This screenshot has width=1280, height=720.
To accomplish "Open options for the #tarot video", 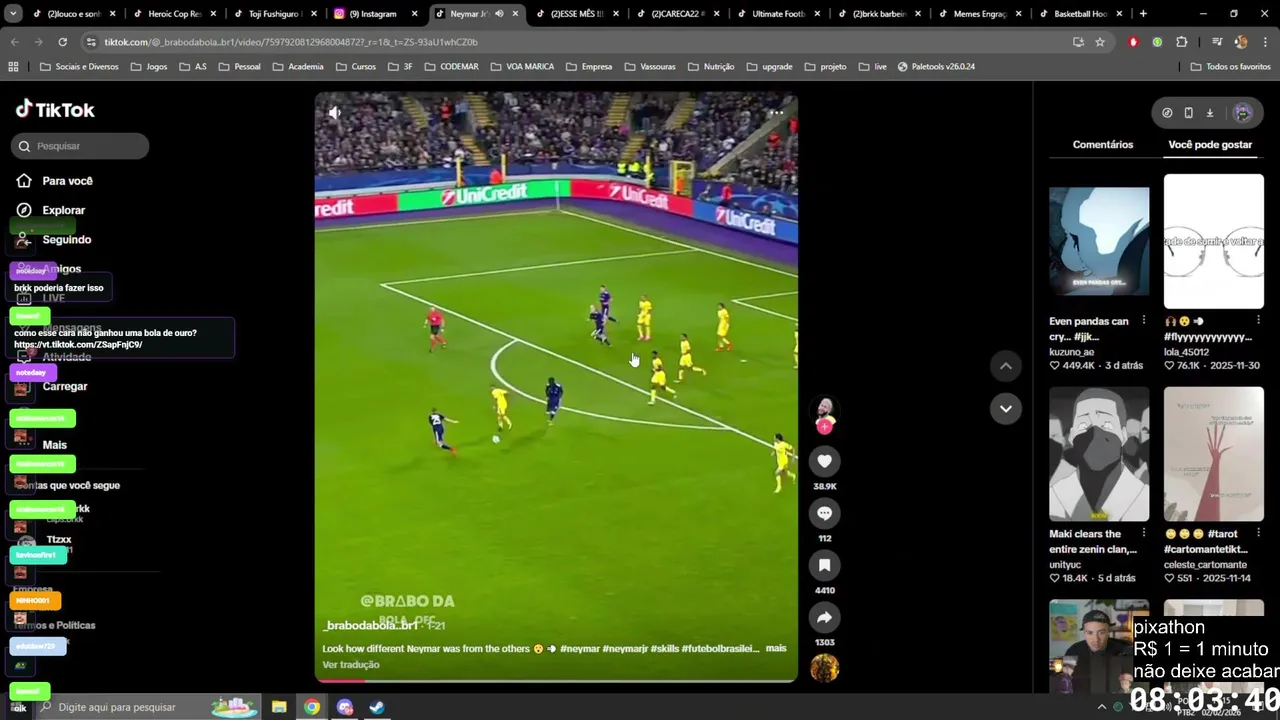I will point(1258,534).
